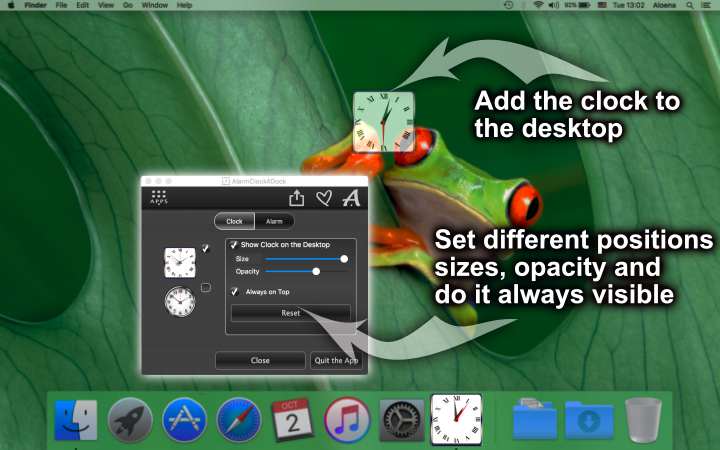Open the Calendar Dock icon
This screenshot has height=450, width=720.
(x=292, y=420)
